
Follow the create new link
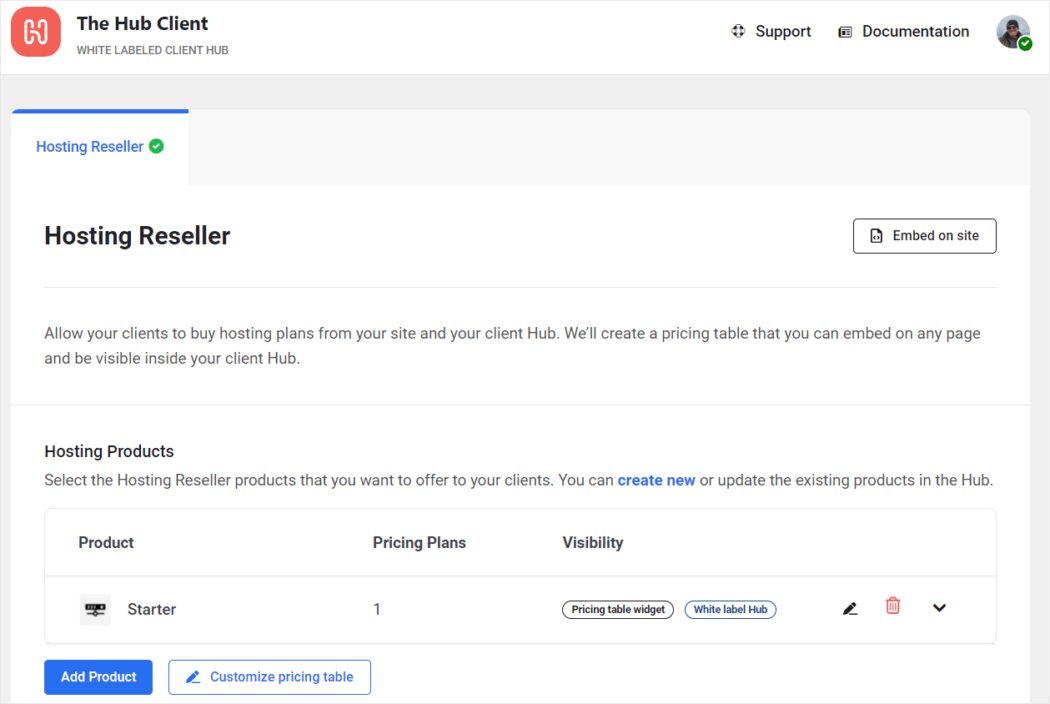[656, 480]
